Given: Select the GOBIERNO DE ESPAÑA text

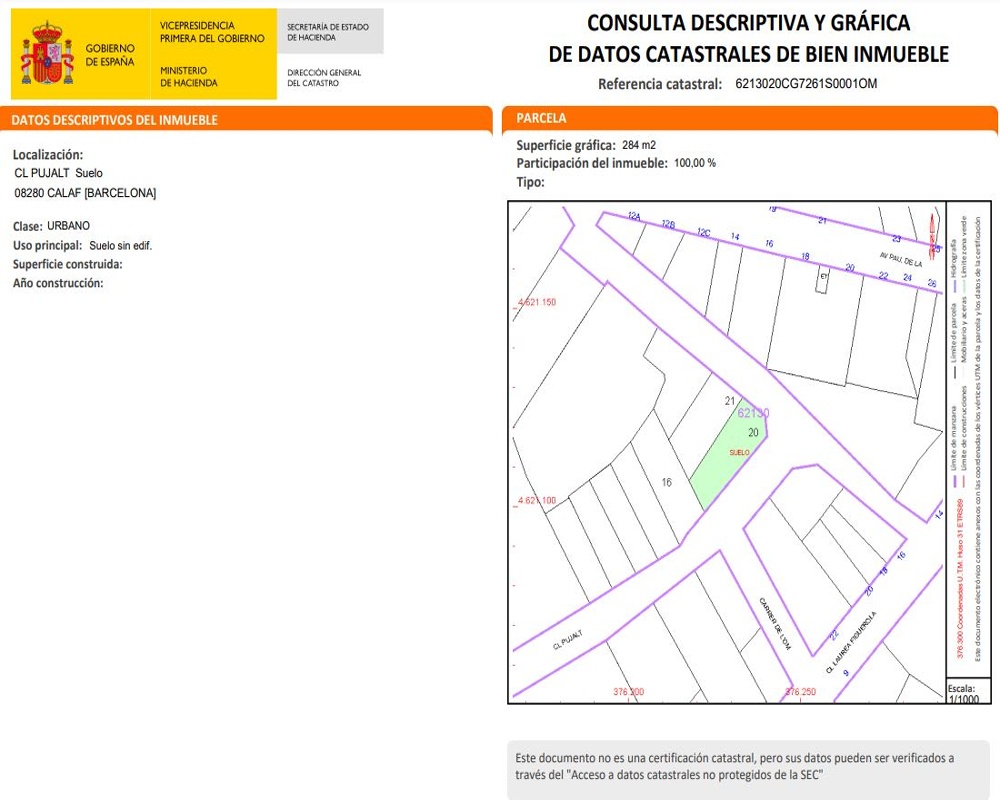Looking at the screenshot, I should [x=110, y=55].
